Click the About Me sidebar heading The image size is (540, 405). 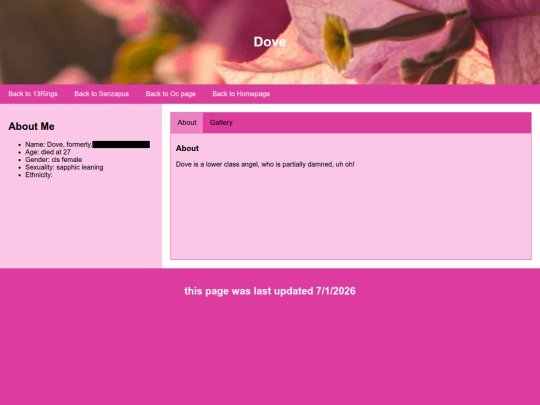tap(31, 126)
